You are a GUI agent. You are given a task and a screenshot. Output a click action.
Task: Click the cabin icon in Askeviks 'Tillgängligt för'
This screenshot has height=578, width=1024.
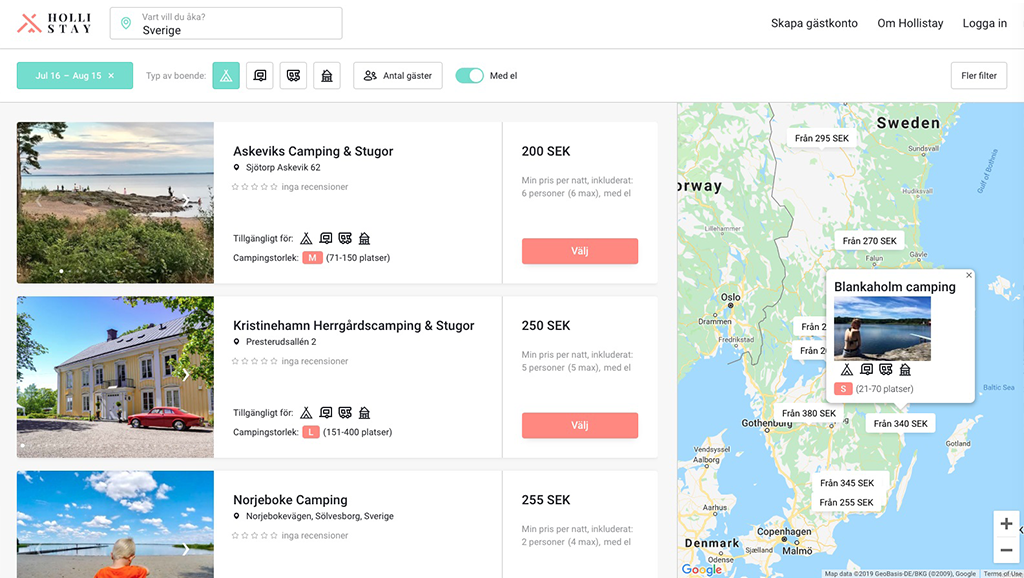(364, 238)
